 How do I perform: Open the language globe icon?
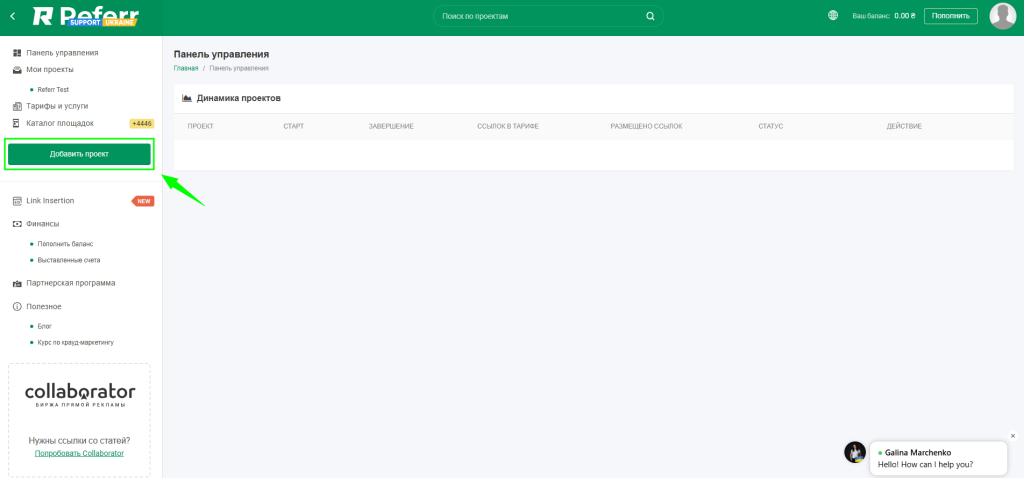834,16
